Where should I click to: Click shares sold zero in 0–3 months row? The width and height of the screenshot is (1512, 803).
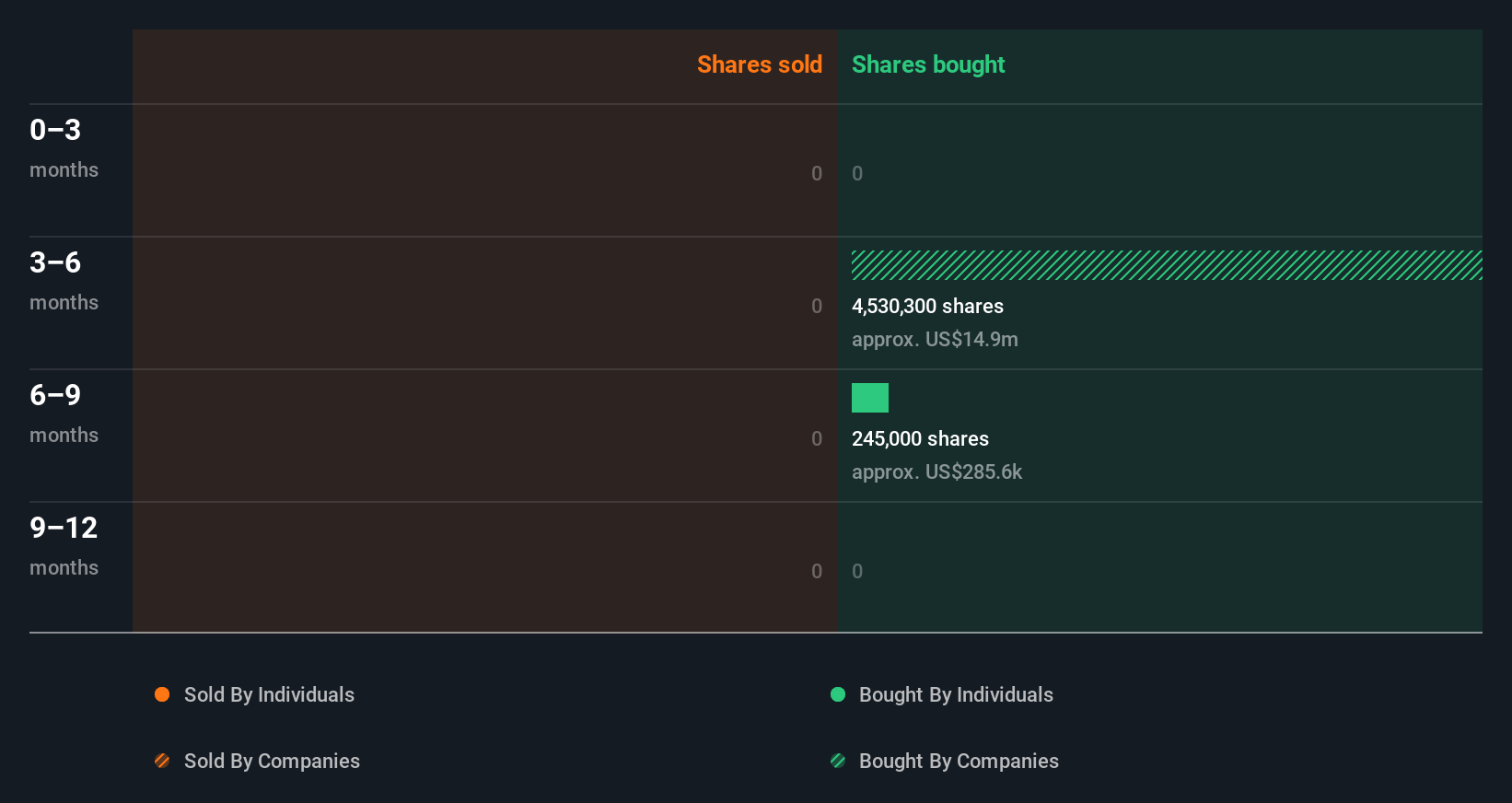(x=817, y=173)
